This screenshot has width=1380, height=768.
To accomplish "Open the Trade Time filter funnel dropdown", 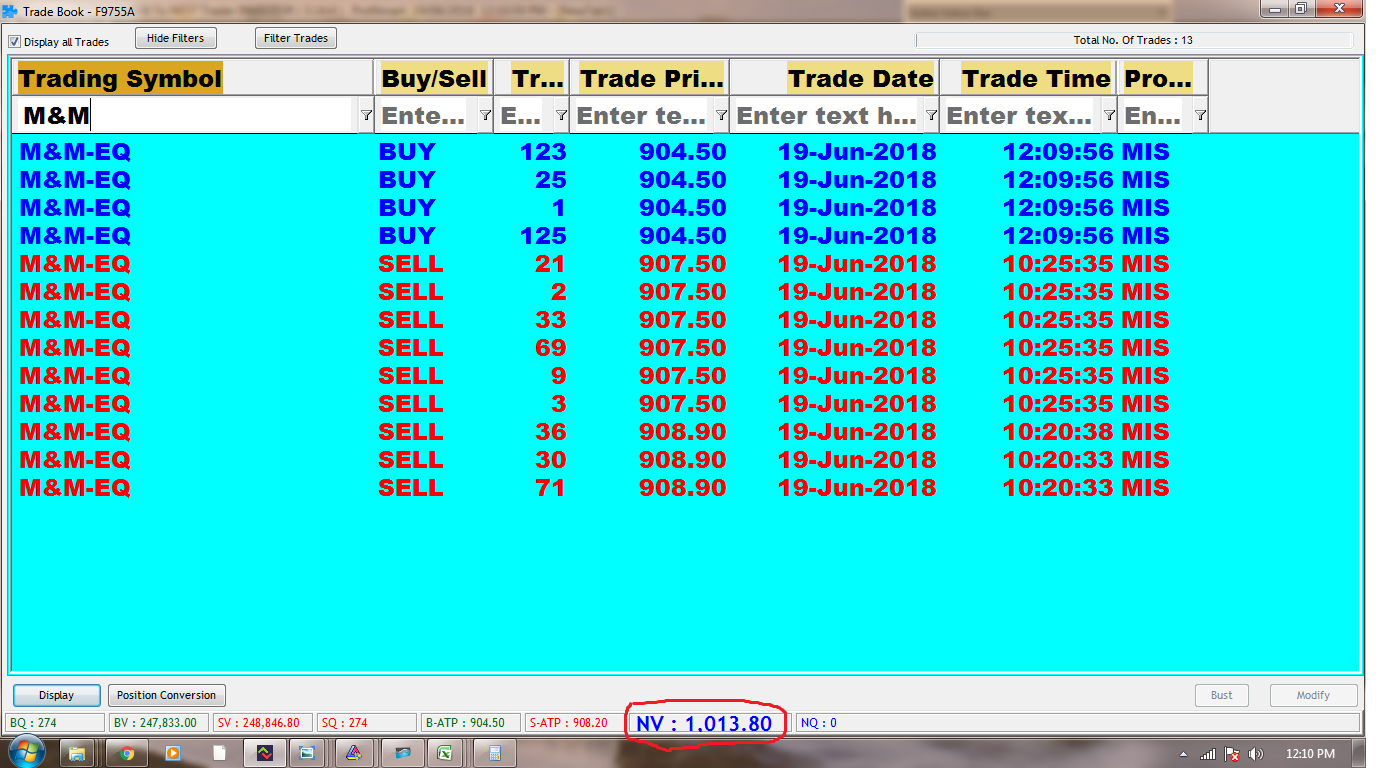I will pos(1109,115).
